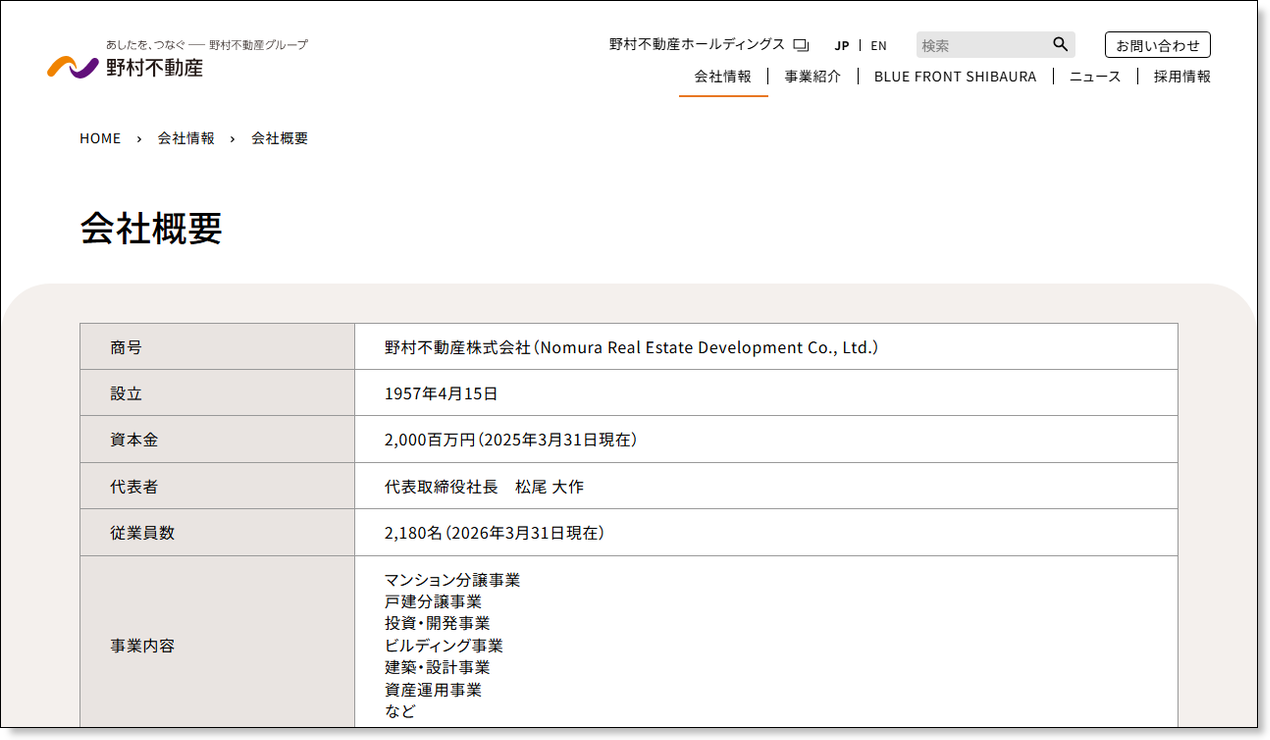The height and width of the screenshot is (740, 1270).
Task: Go to 会社情報 breadcrumb
Action: pyautogui.click(x=186, y=138)
